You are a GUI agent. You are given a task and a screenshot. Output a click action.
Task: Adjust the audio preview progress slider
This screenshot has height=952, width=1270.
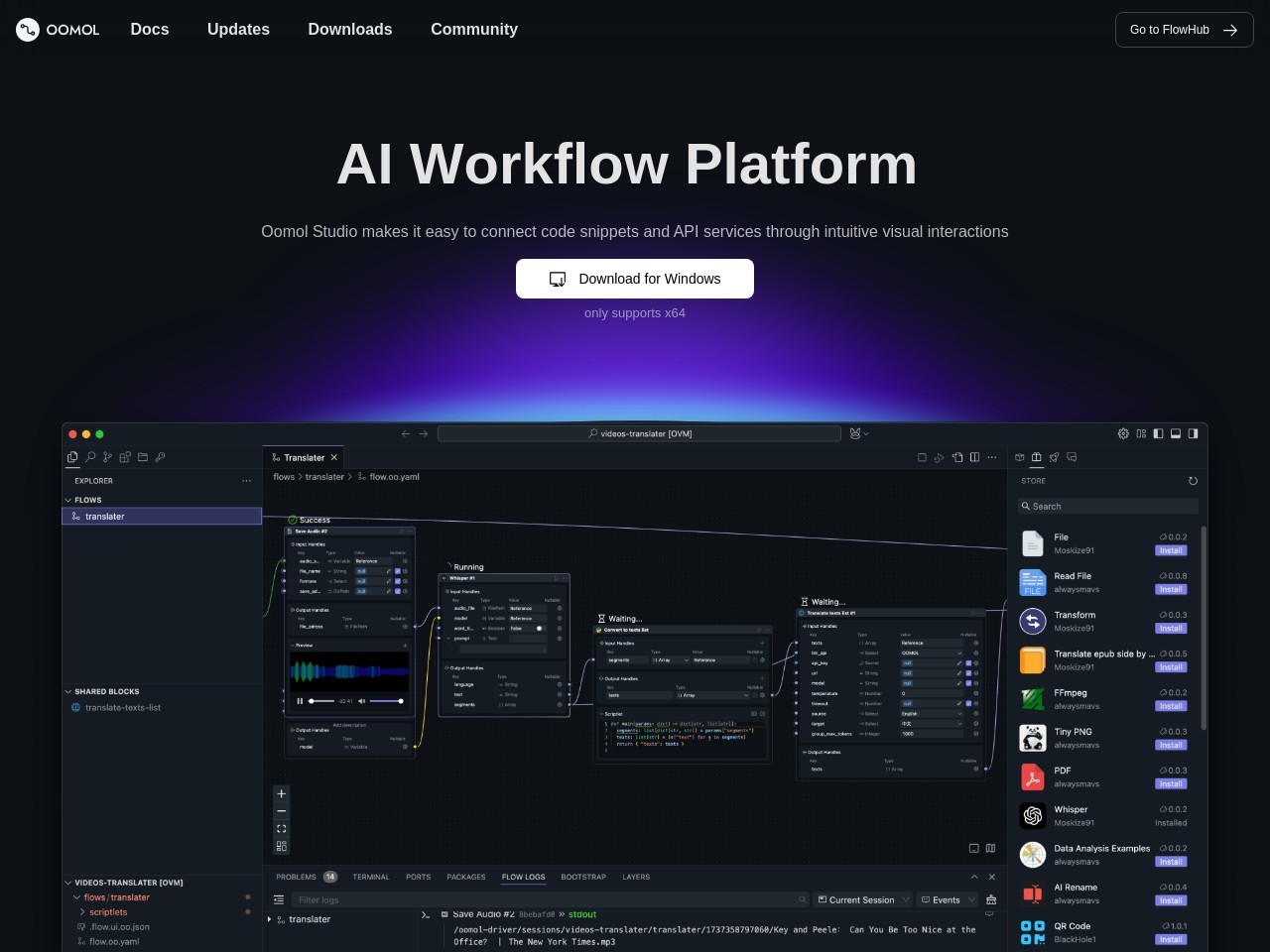pos(321,701)
